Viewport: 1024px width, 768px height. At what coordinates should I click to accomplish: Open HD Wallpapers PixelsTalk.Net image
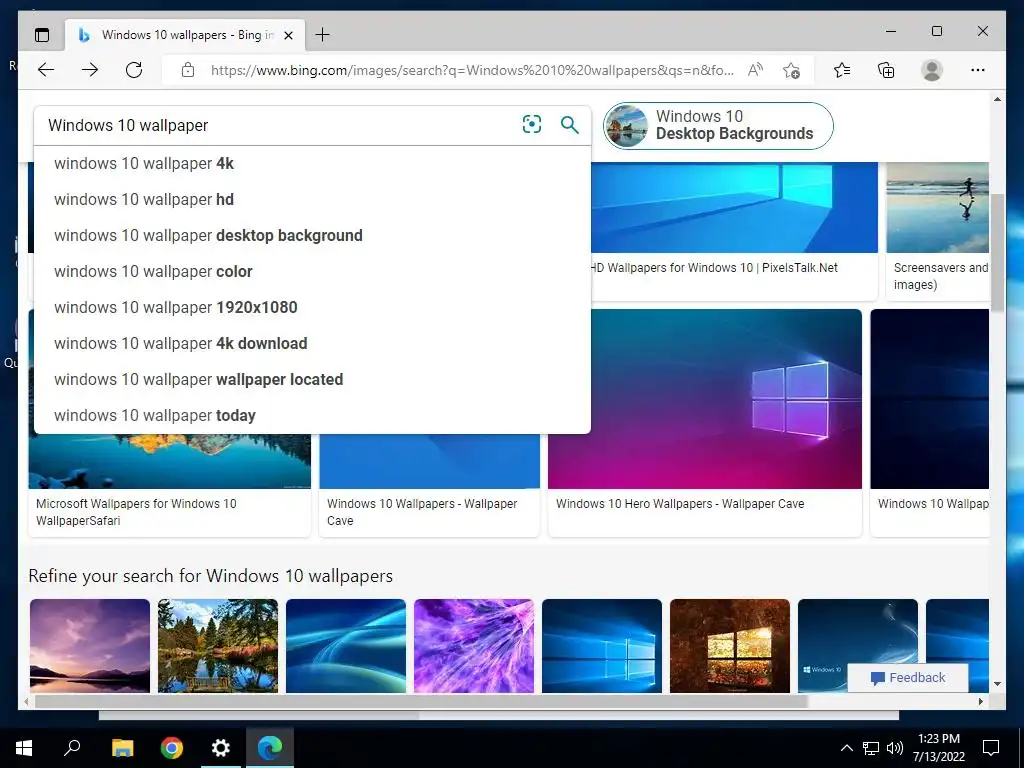(x=734, y=207)
